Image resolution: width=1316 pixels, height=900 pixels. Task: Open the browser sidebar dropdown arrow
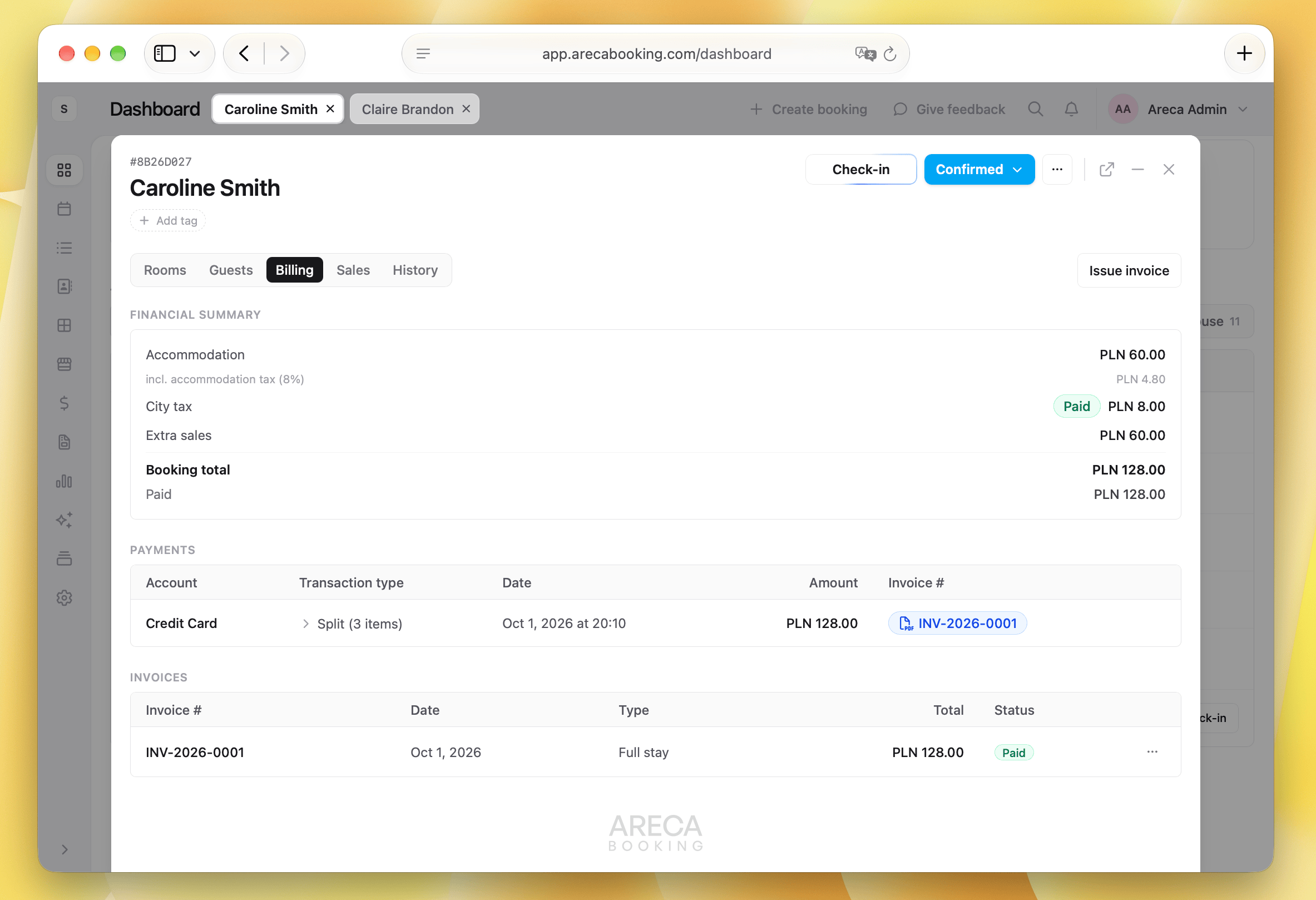pyautogui.click(x=195, y=53)
